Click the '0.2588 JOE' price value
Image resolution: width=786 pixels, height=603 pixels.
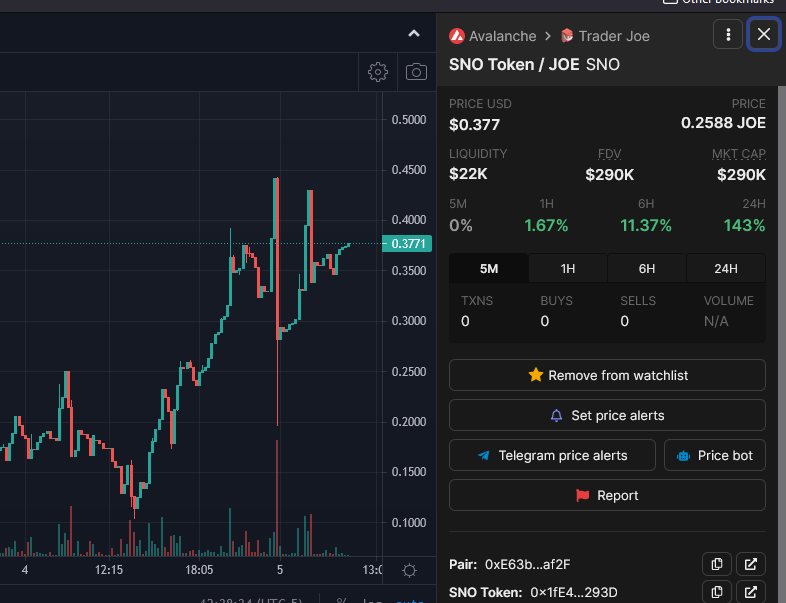click(723, 123)
